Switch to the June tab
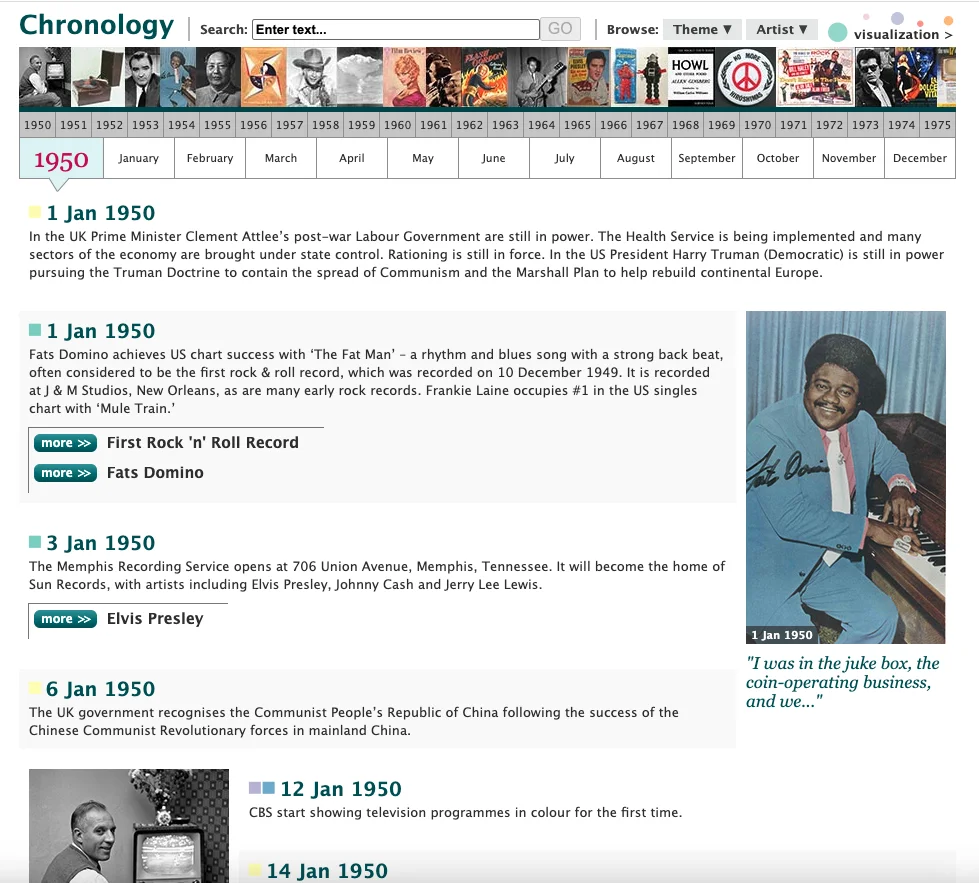Screen dimensions: 979x883 point(494,158)
